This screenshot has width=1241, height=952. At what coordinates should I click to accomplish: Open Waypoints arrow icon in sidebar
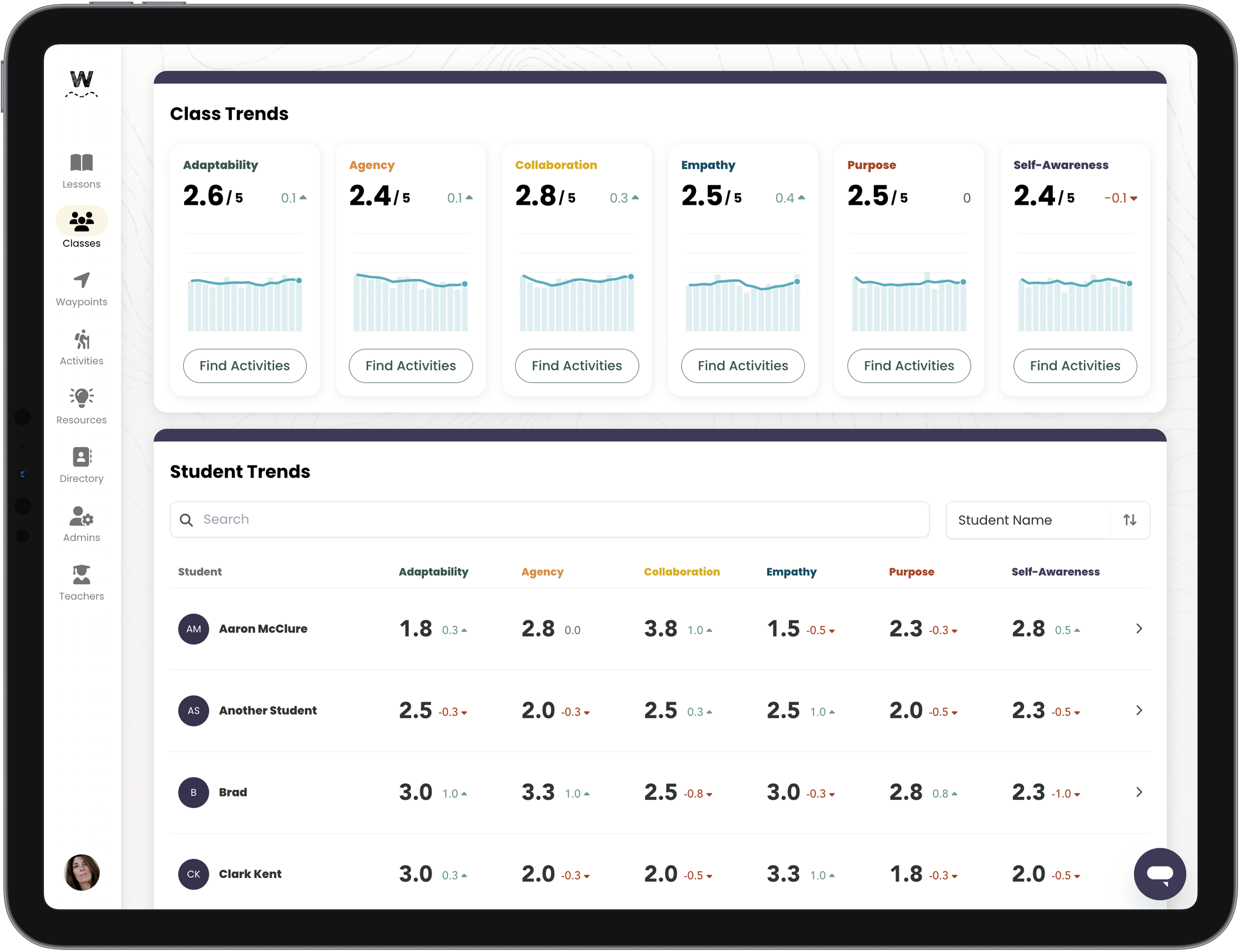tap(81, 280)
